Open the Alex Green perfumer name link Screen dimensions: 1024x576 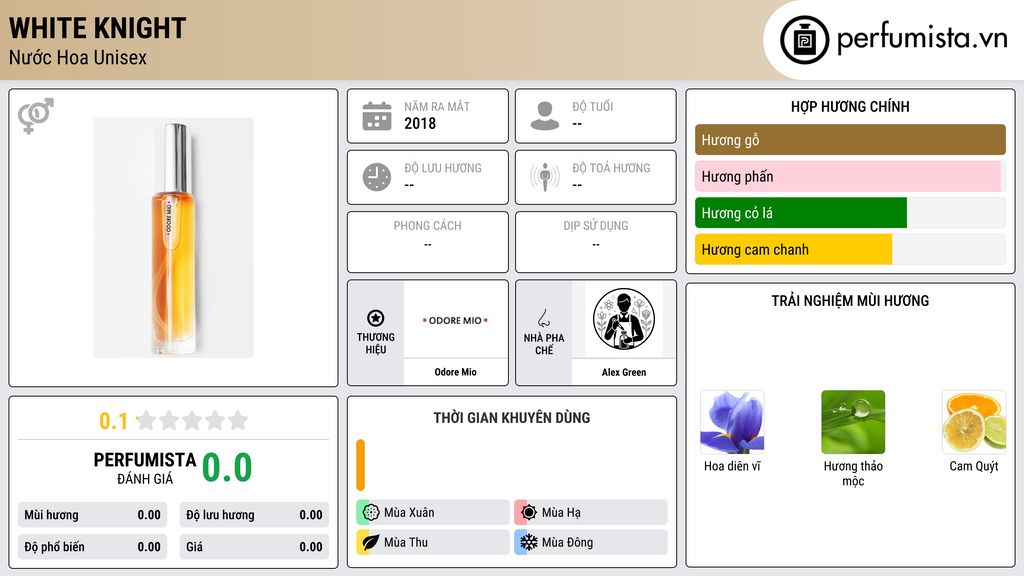pyautogui.click(x=624, y=372)
